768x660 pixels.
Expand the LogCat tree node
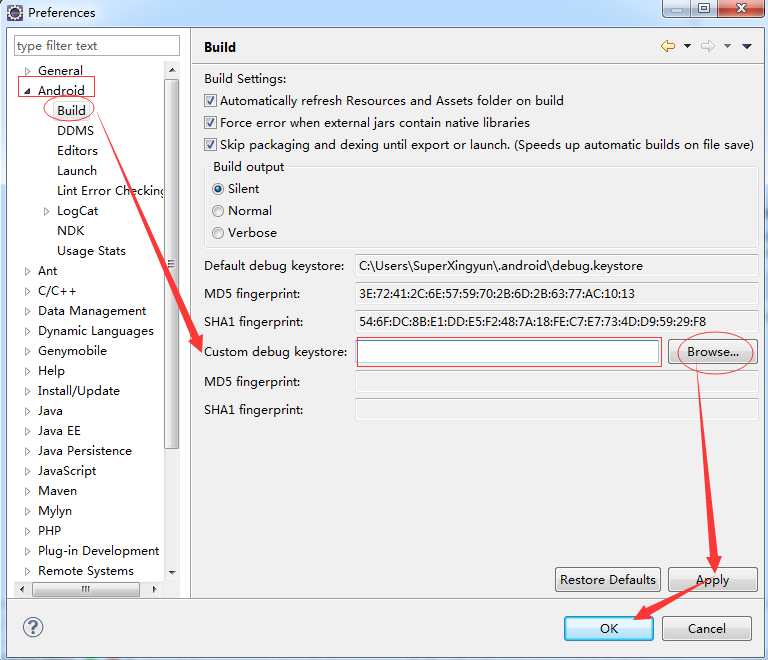point(46,211)
